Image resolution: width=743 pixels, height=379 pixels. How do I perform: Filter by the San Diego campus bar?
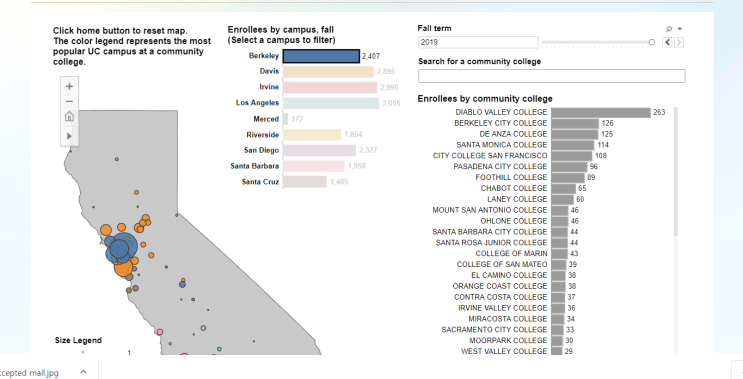tap(319, 150)
